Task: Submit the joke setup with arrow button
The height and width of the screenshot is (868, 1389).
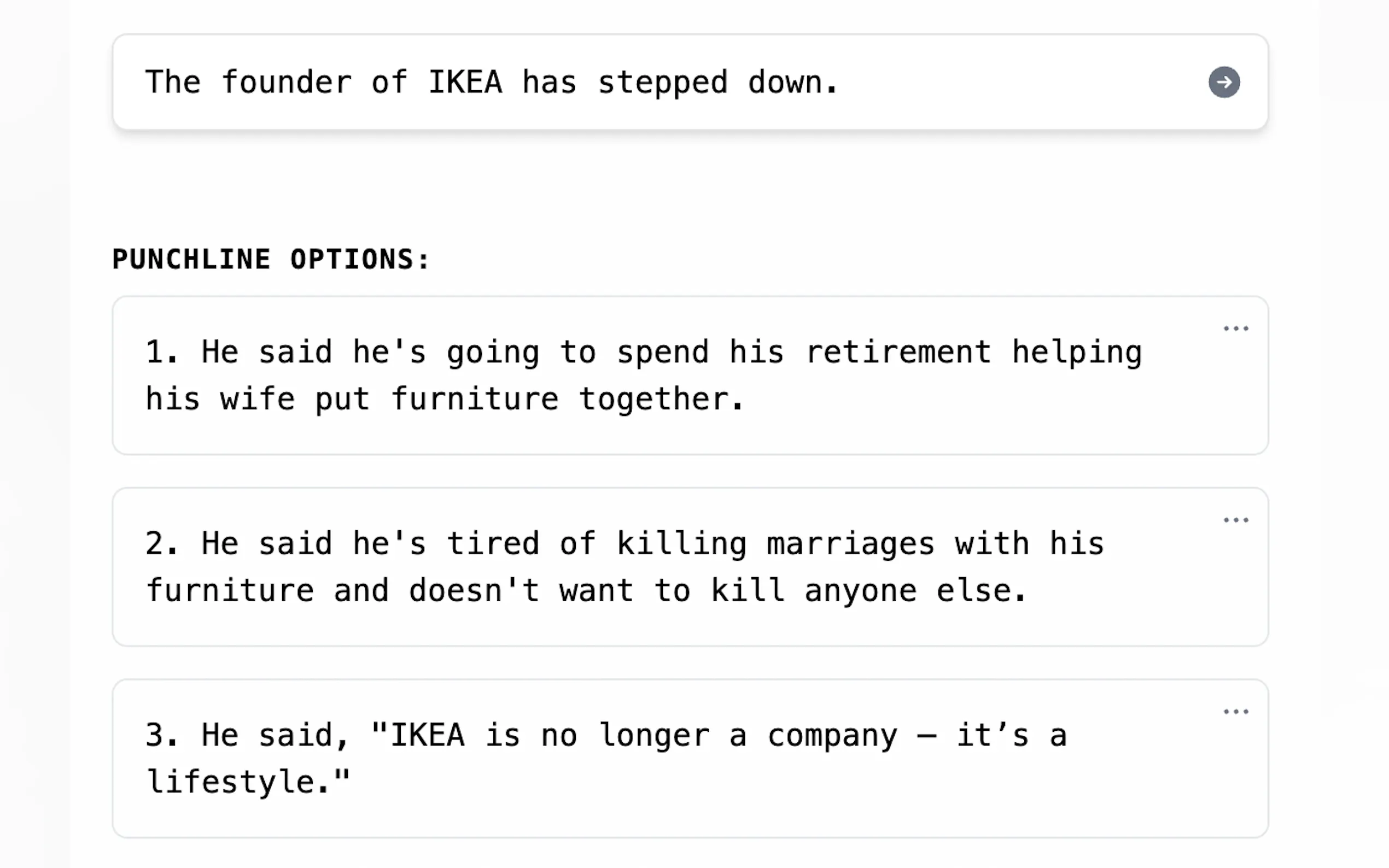Action: 1224,82
